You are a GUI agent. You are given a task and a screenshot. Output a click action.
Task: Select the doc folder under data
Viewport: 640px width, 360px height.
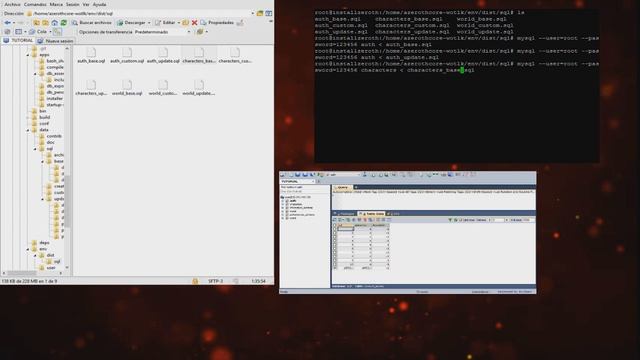pyautogui.click(x=50, y=142)
